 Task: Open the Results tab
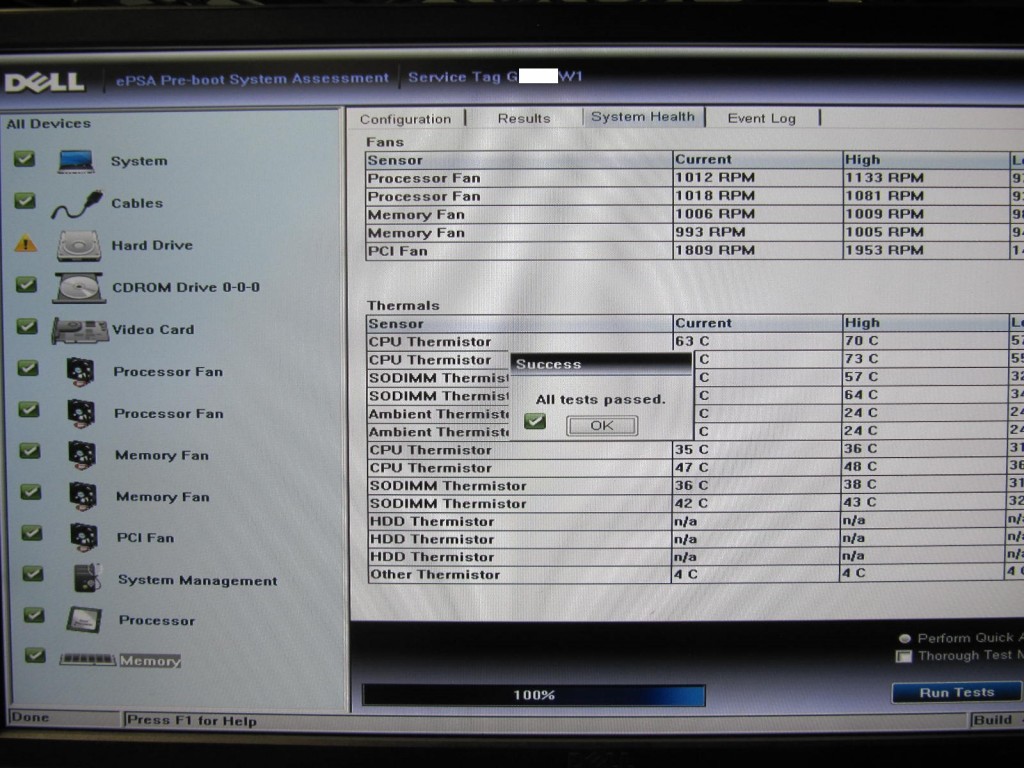pos(524,118)
